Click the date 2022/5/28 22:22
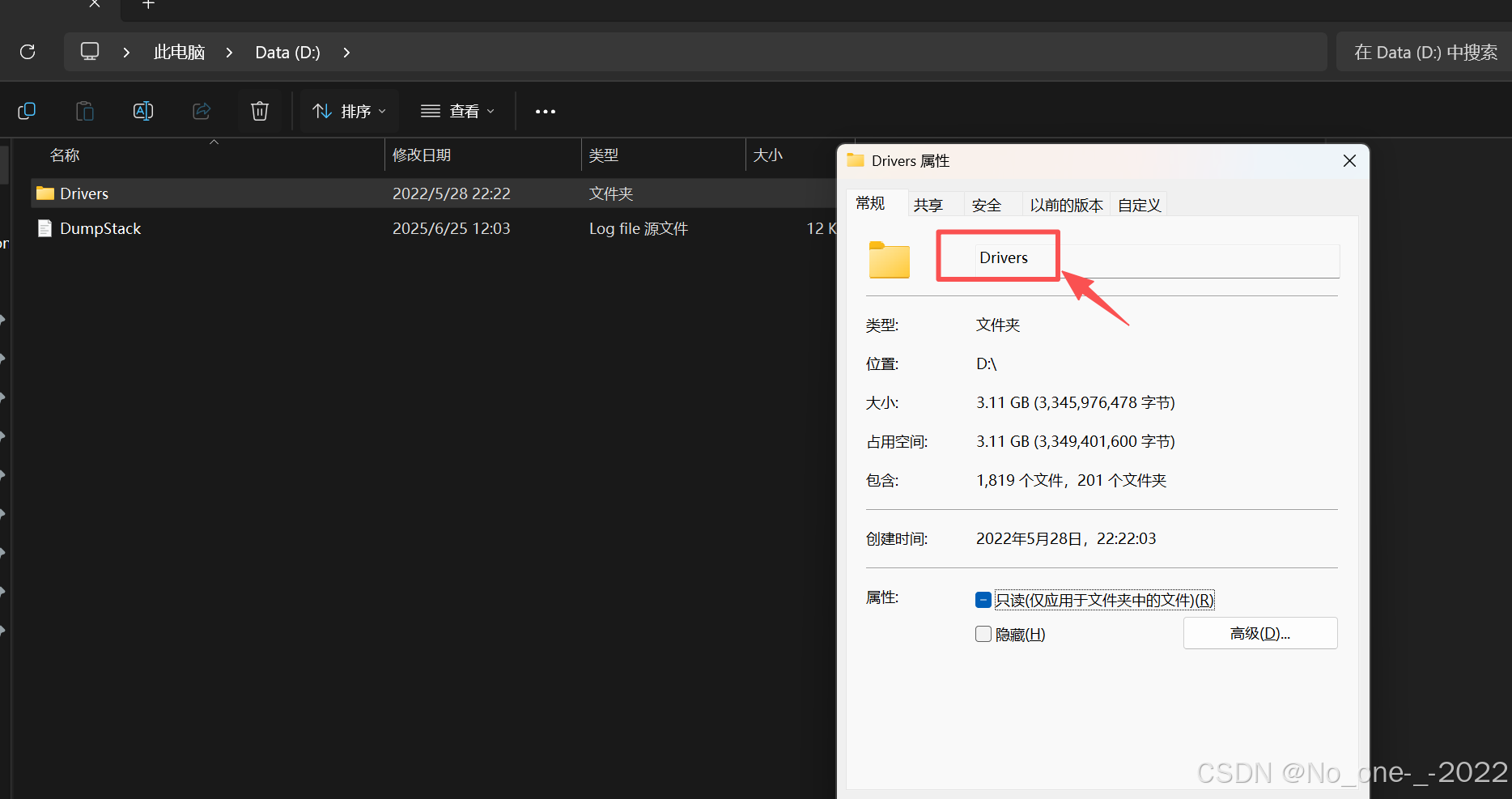Viewport: 1512px width, 799px height. pyautogui.click(x=452, y=193)
